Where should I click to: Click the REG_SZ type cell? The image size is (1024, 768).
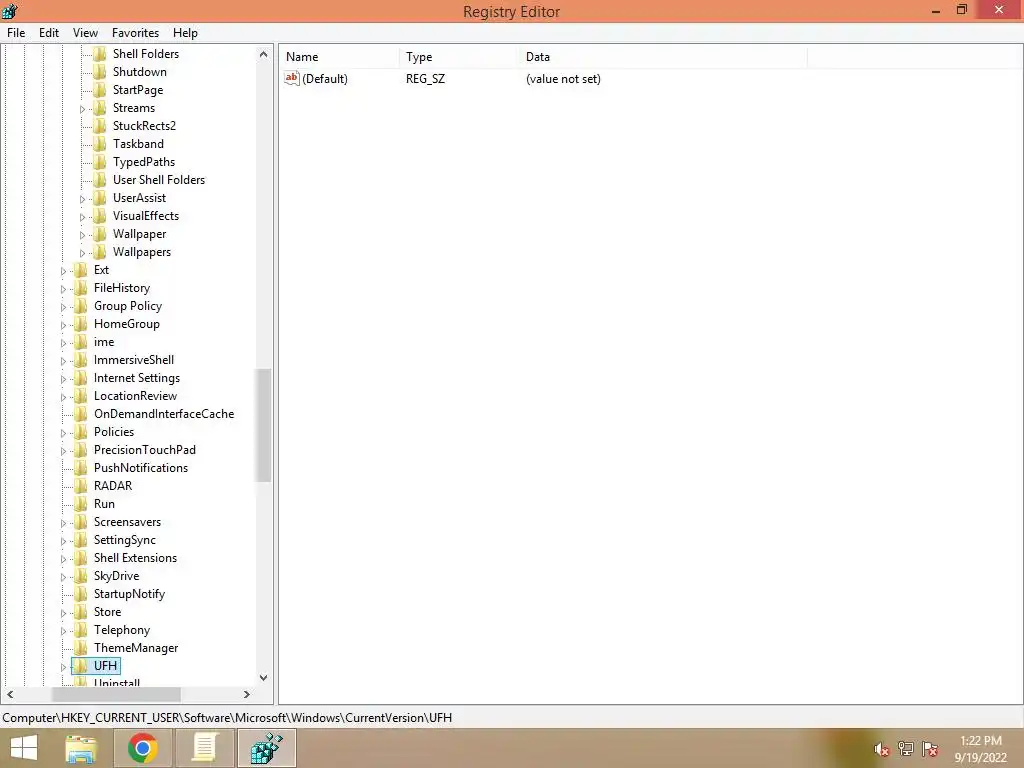click(x=425, y=79)
